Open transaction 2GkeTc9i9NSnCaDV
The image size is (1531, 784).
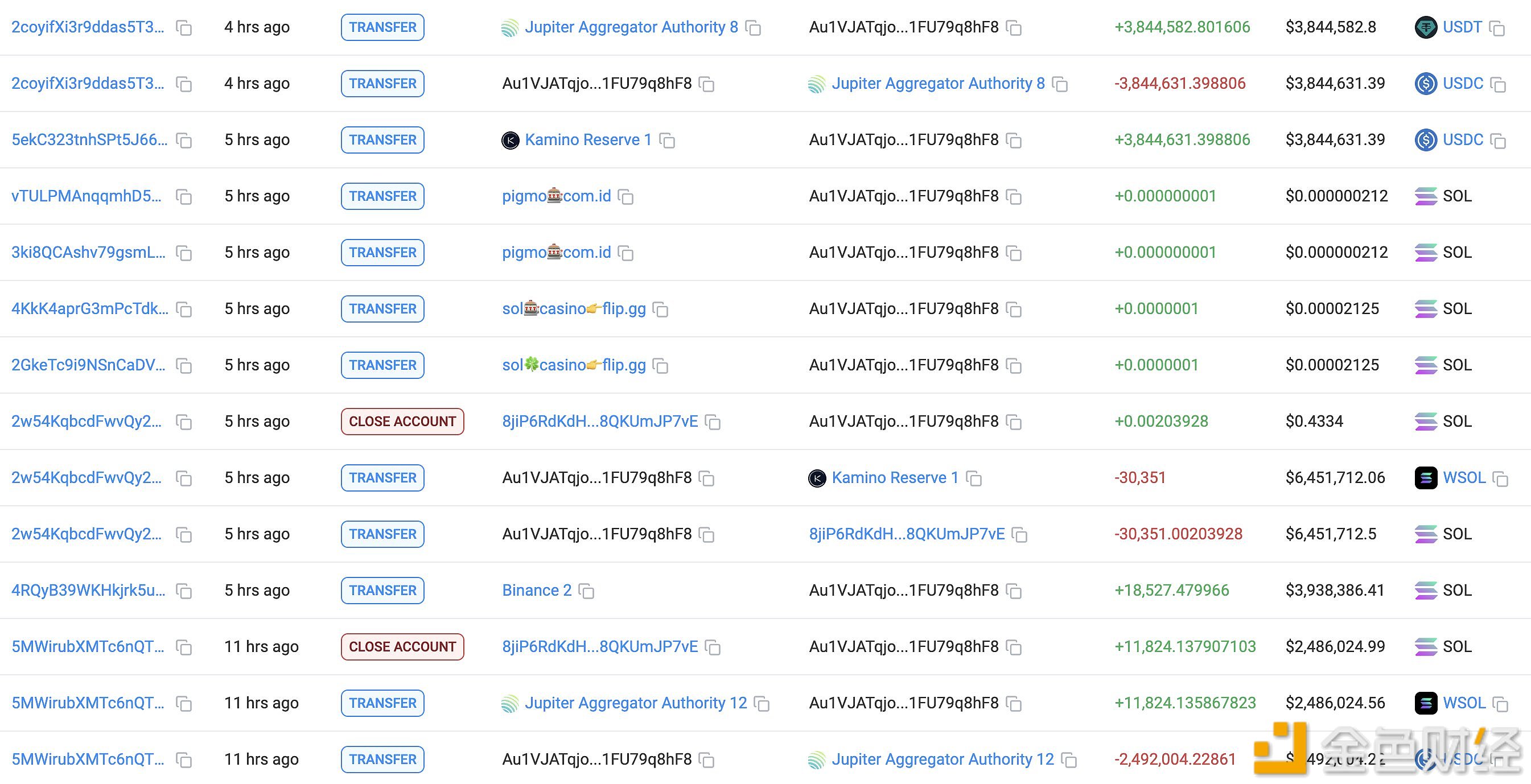tap(88, 365)
